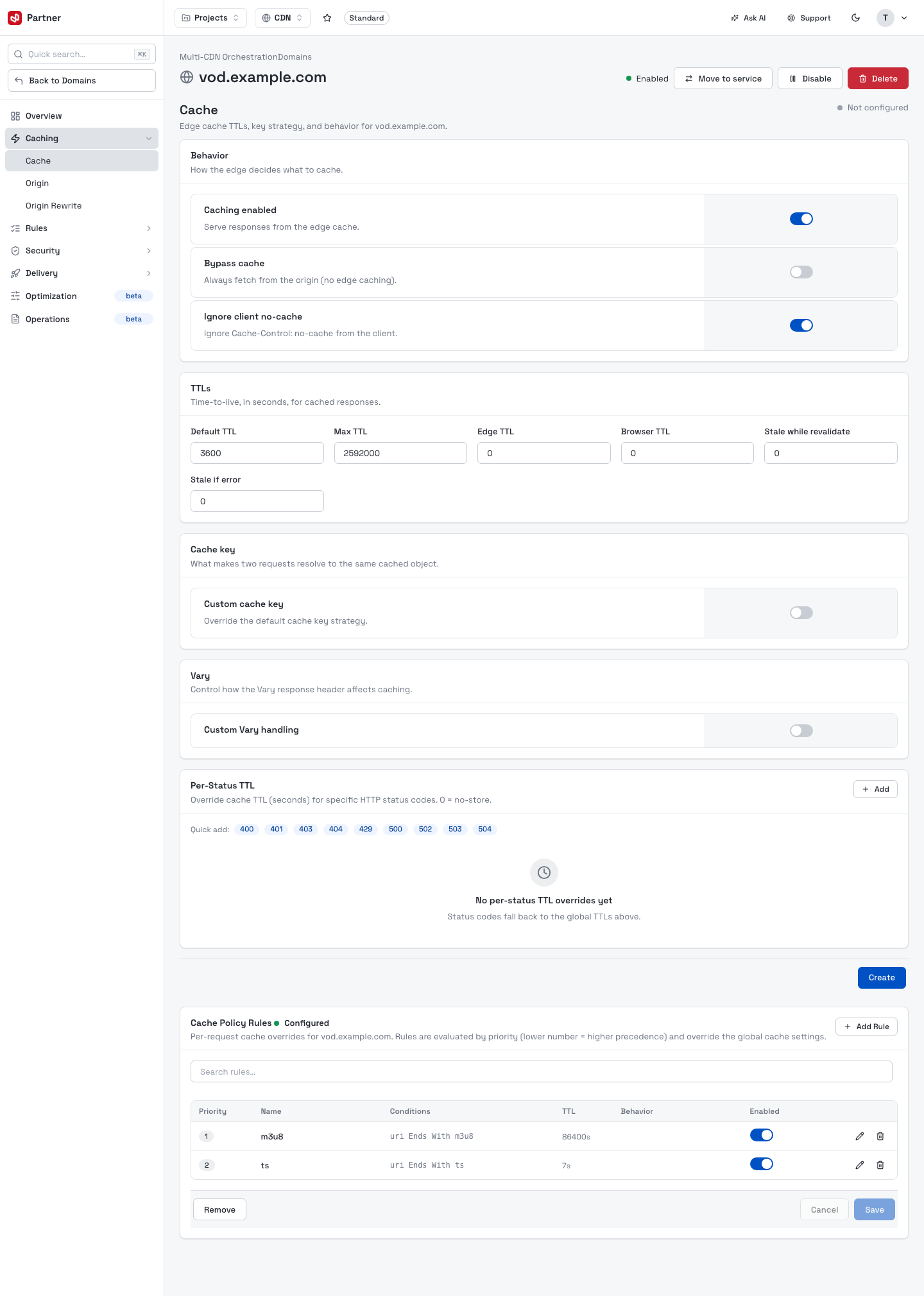The height and width of the screenshot is (1296, 924).
Task: Click the favorite star icon
Action: click(327, 18)
